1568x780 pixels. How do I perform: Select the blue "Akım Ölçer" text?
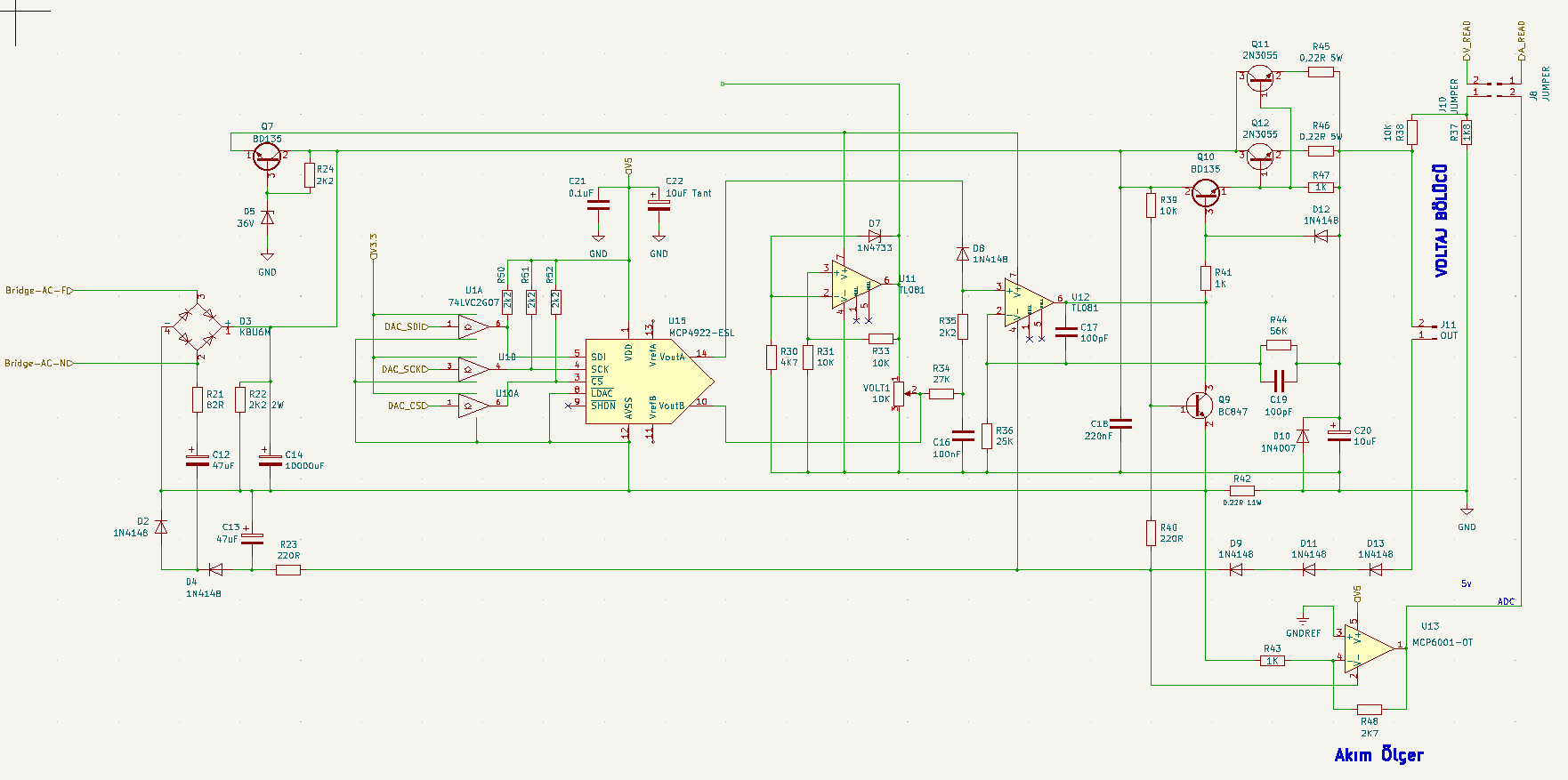1378,755
